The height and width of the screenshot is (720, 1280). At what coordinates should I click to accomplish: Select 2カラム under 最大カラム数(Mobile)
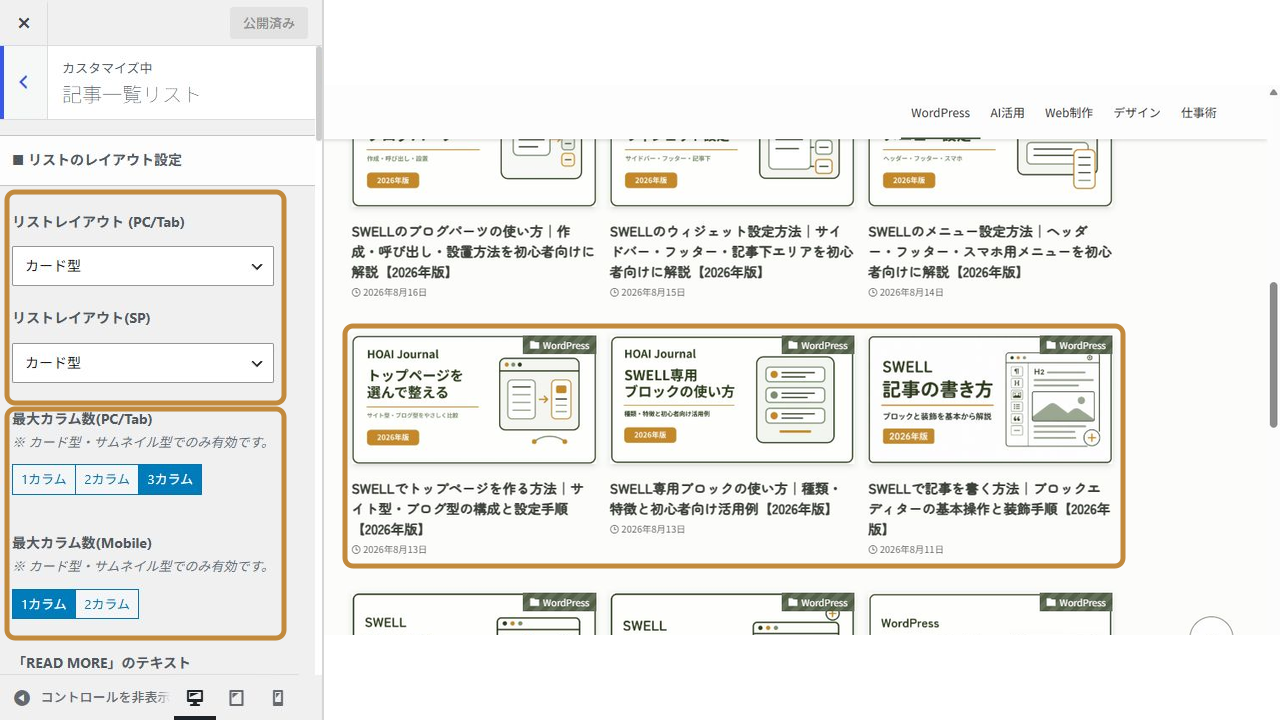tap(107, 604)
